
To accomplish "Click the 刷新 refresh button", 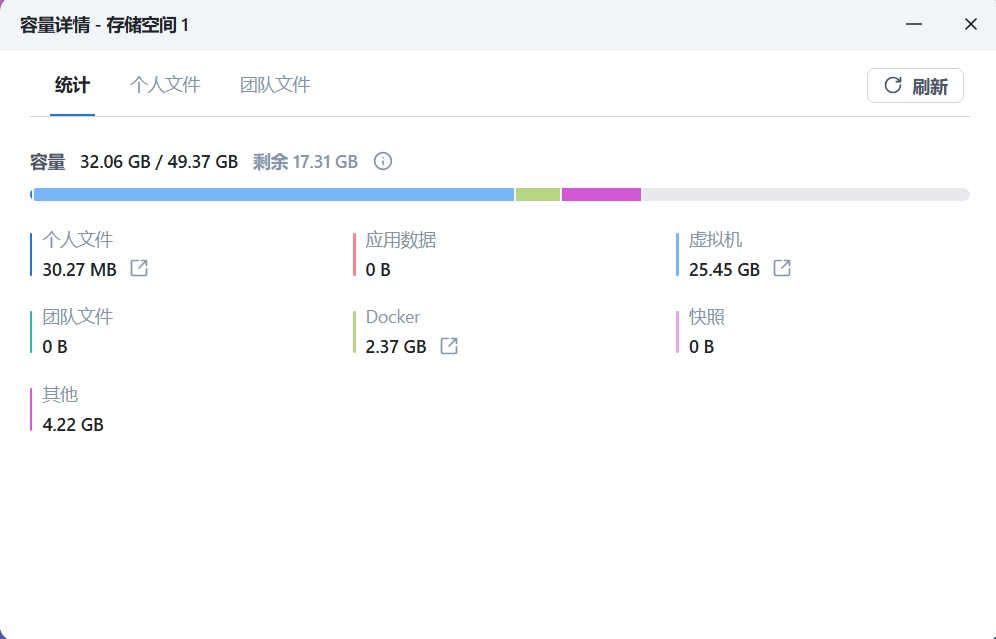I will point(915,86).
